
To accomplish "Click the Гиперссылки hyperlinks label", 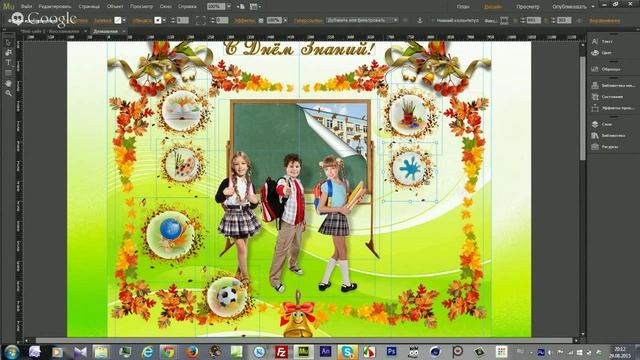I will (x=308, y=20).
